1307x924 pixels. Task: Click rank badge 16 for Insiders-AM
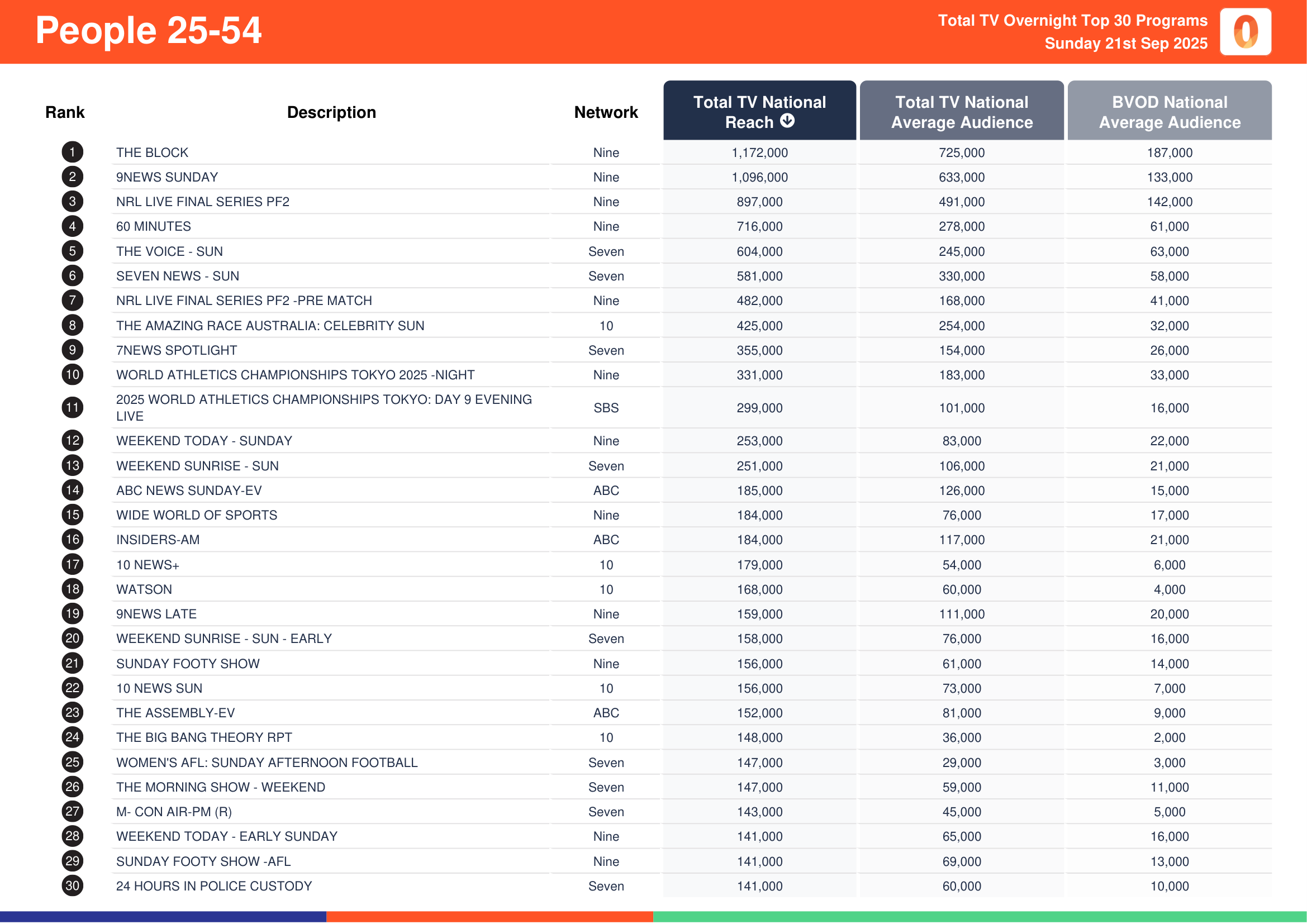tap(72, 540)
